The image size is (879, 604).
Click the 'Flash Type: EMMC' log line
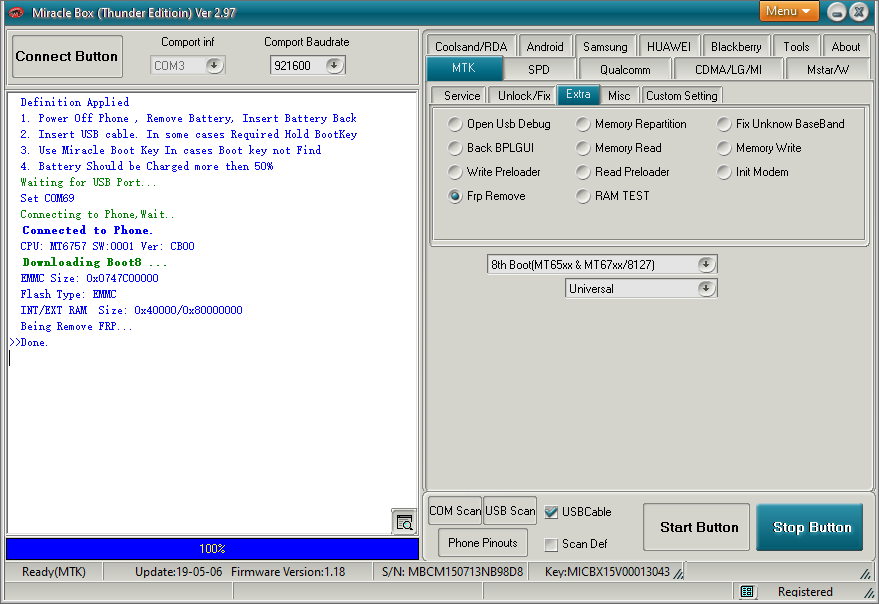click(68, 294)
